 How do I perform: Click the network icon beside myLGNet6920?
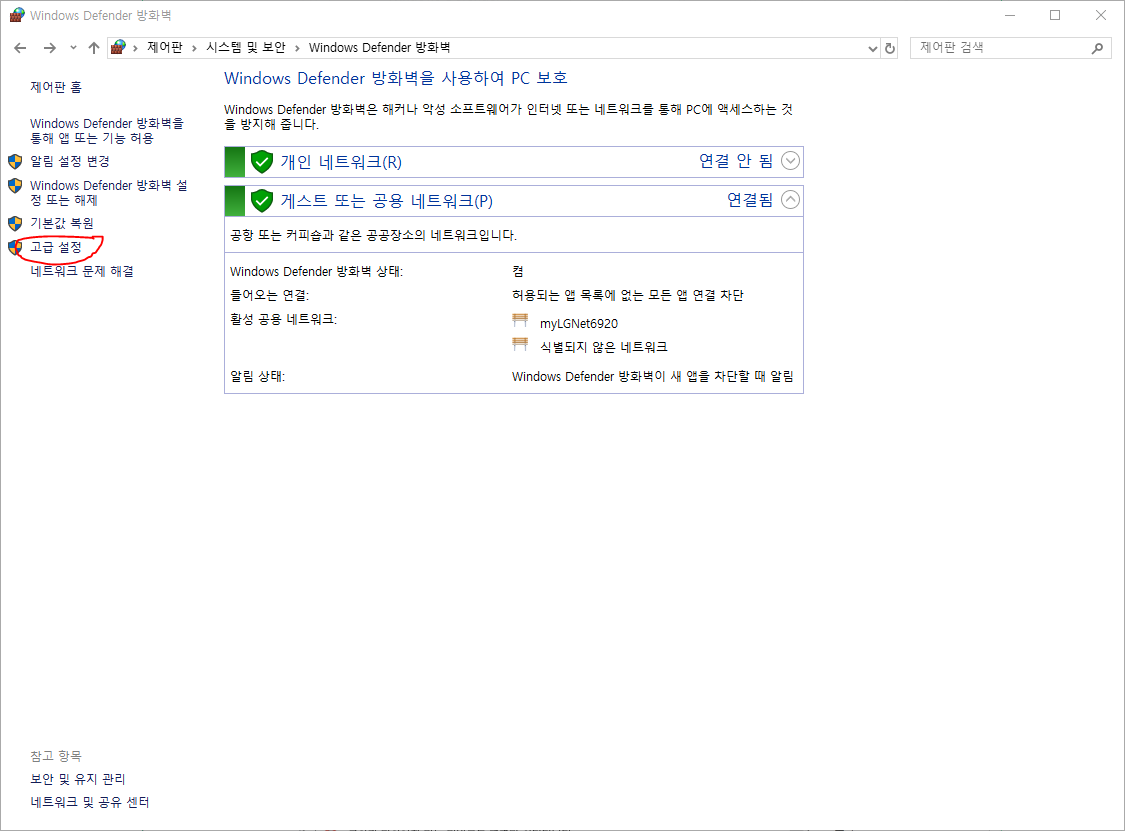point(520,320)
